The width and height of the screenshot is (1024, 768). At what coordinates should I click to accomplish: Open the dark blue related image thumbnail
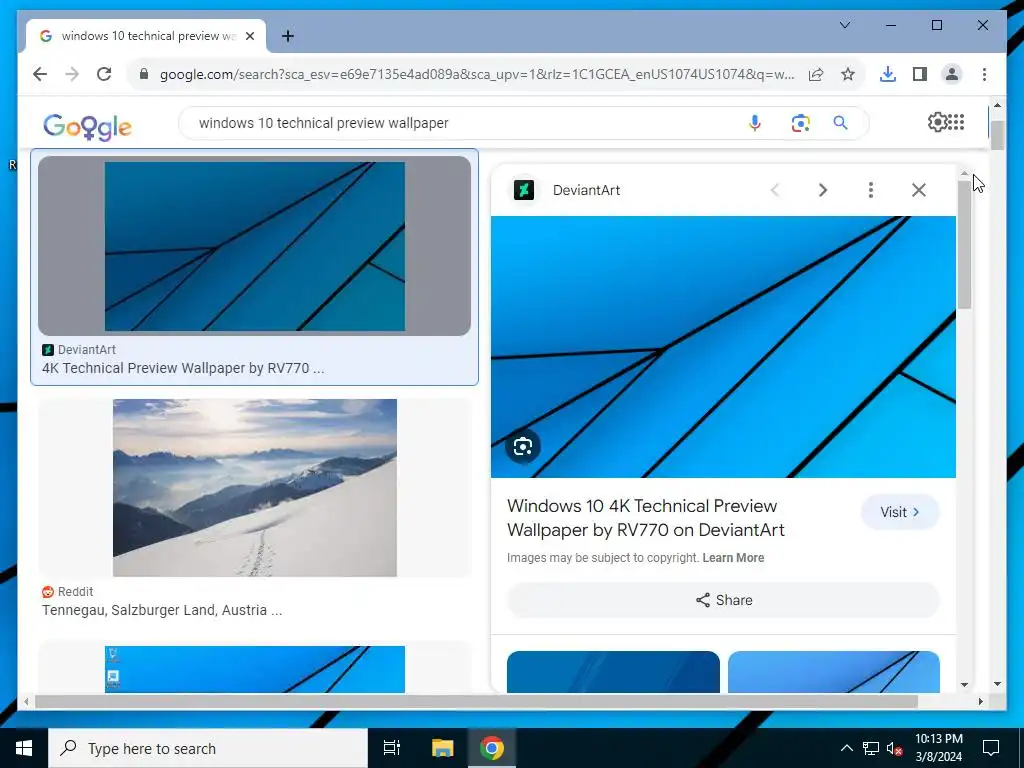(613, 672)
